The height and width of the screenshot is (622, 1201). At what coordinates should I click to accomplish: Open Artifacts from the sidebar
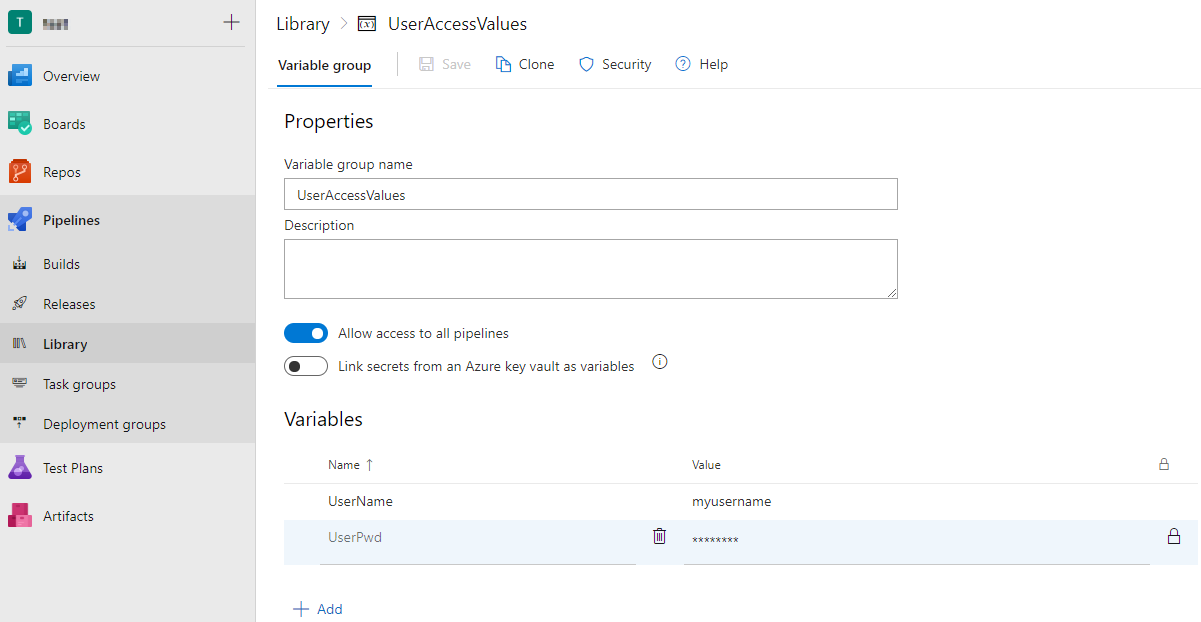coord(68,516)
